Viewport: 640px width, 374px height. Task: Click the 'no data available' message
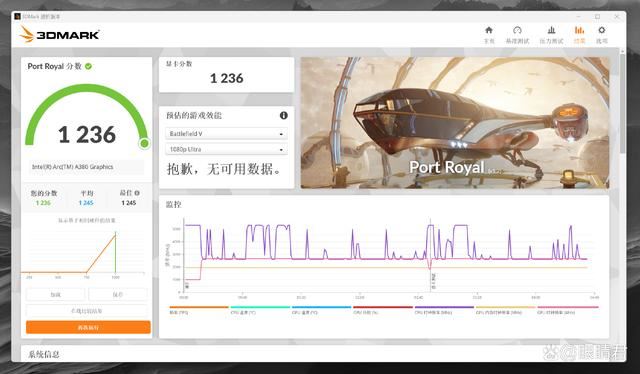pos(225,169)
